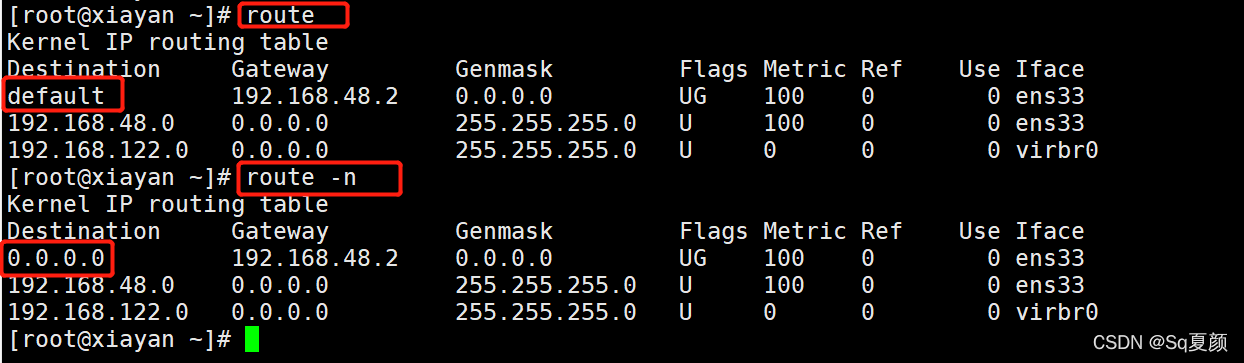1244x363 pixels.
Task: Click 192.168.122.0 destination in first table
Action: click(98, 150)
